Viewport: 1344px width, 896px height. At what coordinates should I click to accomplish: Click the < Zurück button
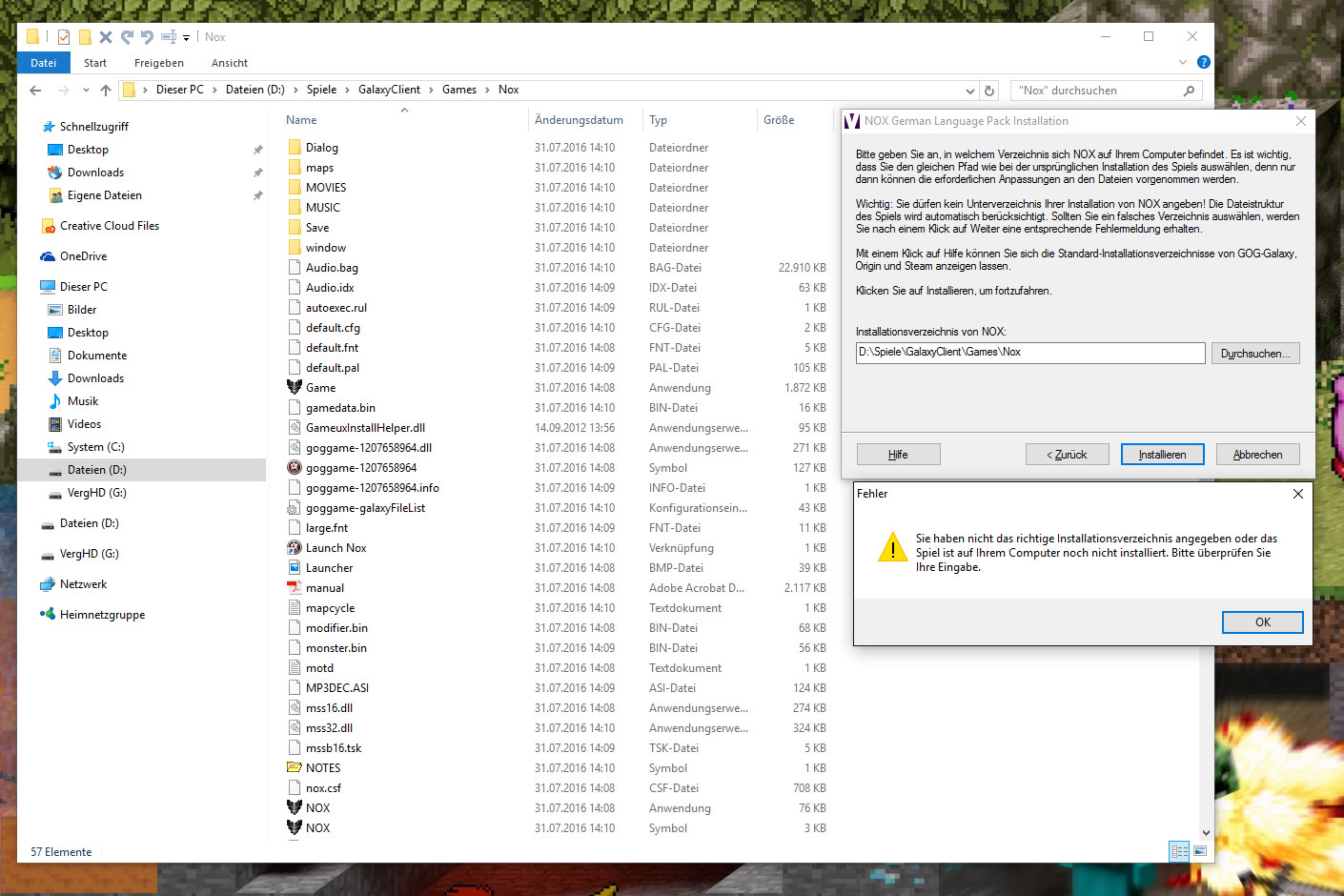click(1067, 455)
